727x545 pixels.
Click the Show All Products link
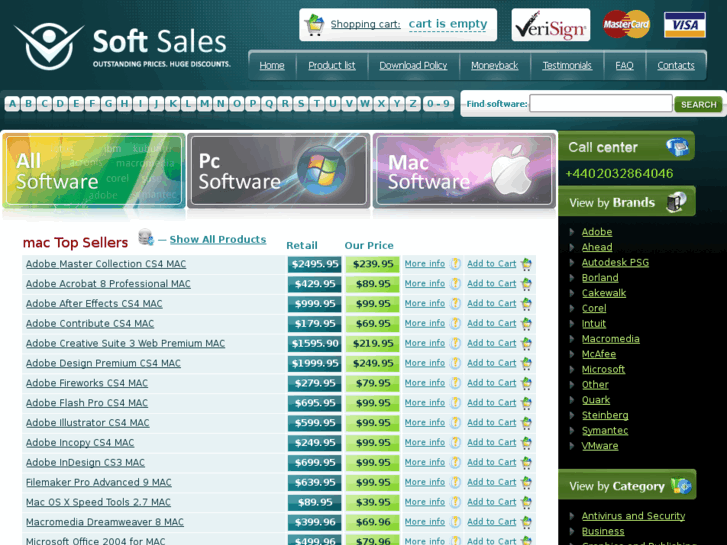pyautogui.click(x=217, y=239)
